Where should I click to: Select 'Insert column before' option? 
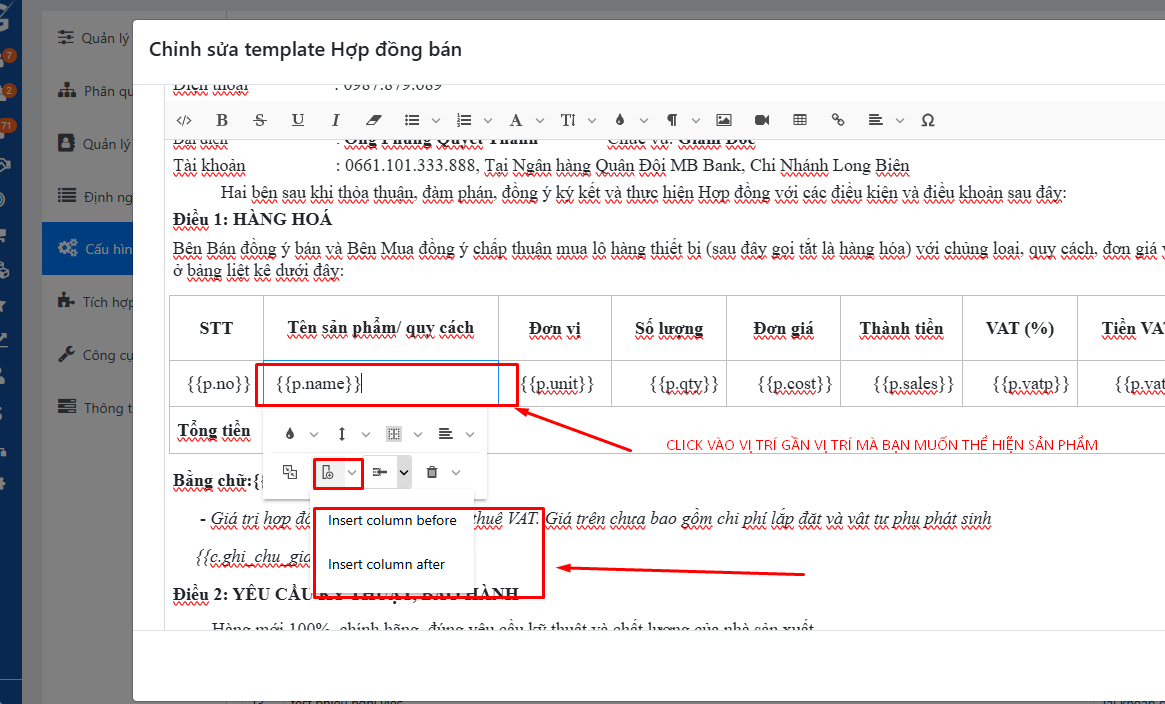[392, 520]
